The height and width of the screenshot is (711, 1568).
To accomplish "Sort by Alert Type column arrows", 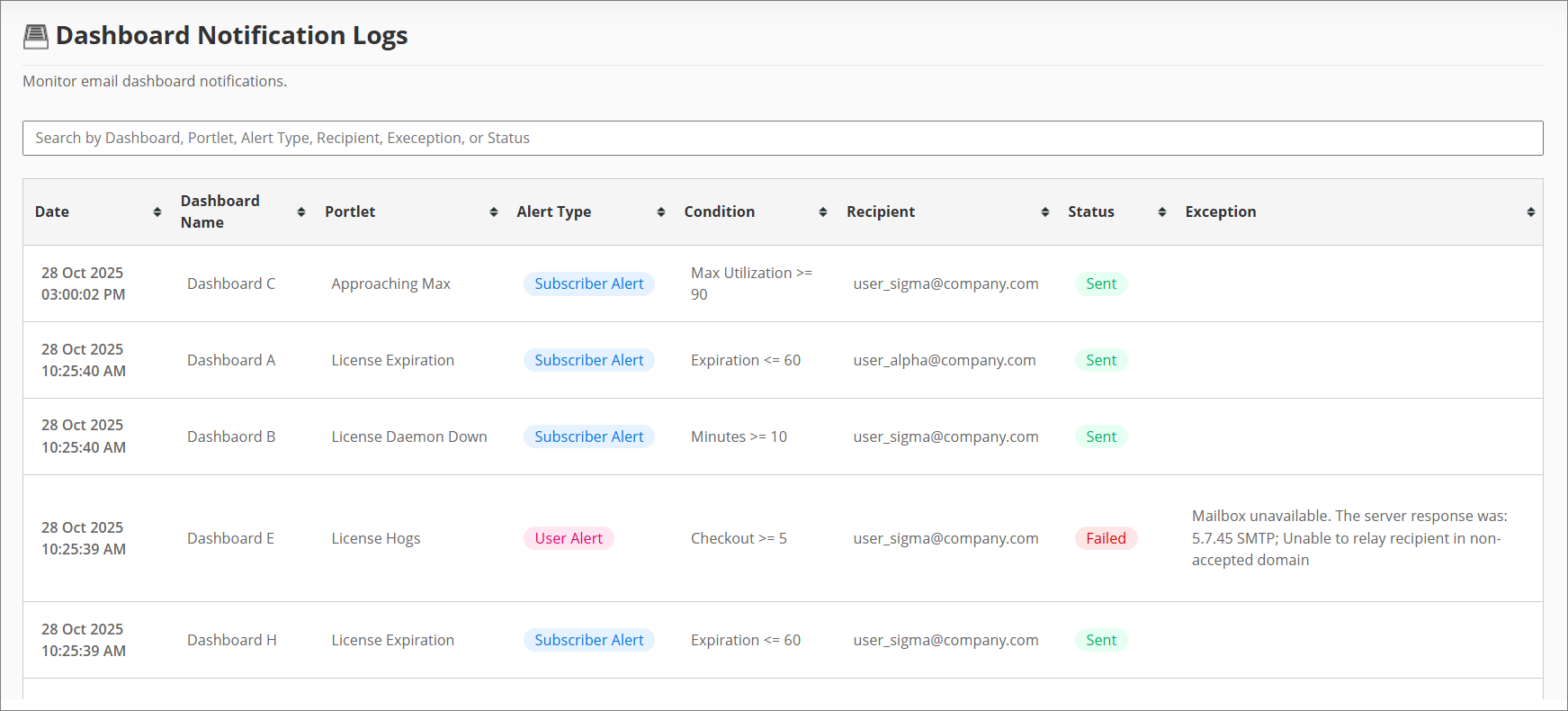I will [x=661, y=211].
